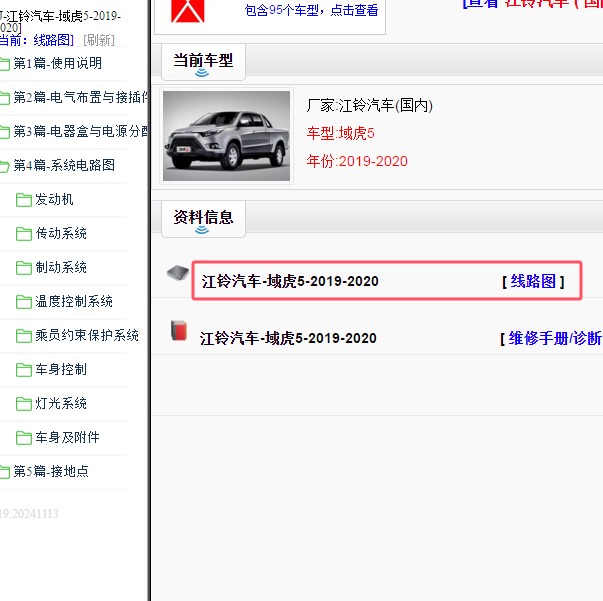Viewport: 603px width, 601px height.
Task: Click the gray chip icon for 线路图 row
Action: click(178, 273)
